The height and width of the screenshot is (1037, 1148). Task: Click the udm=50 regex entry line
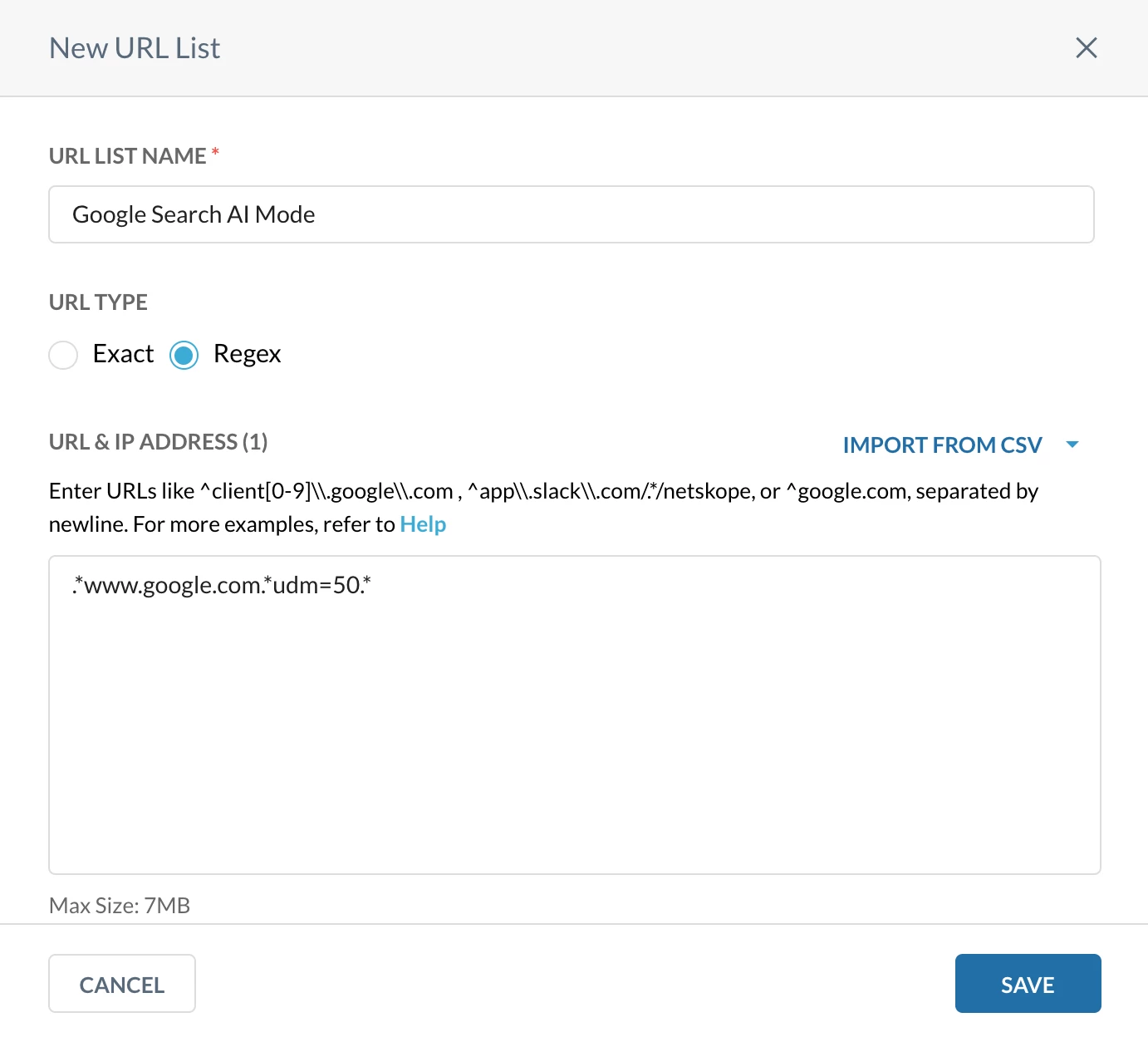222,585
